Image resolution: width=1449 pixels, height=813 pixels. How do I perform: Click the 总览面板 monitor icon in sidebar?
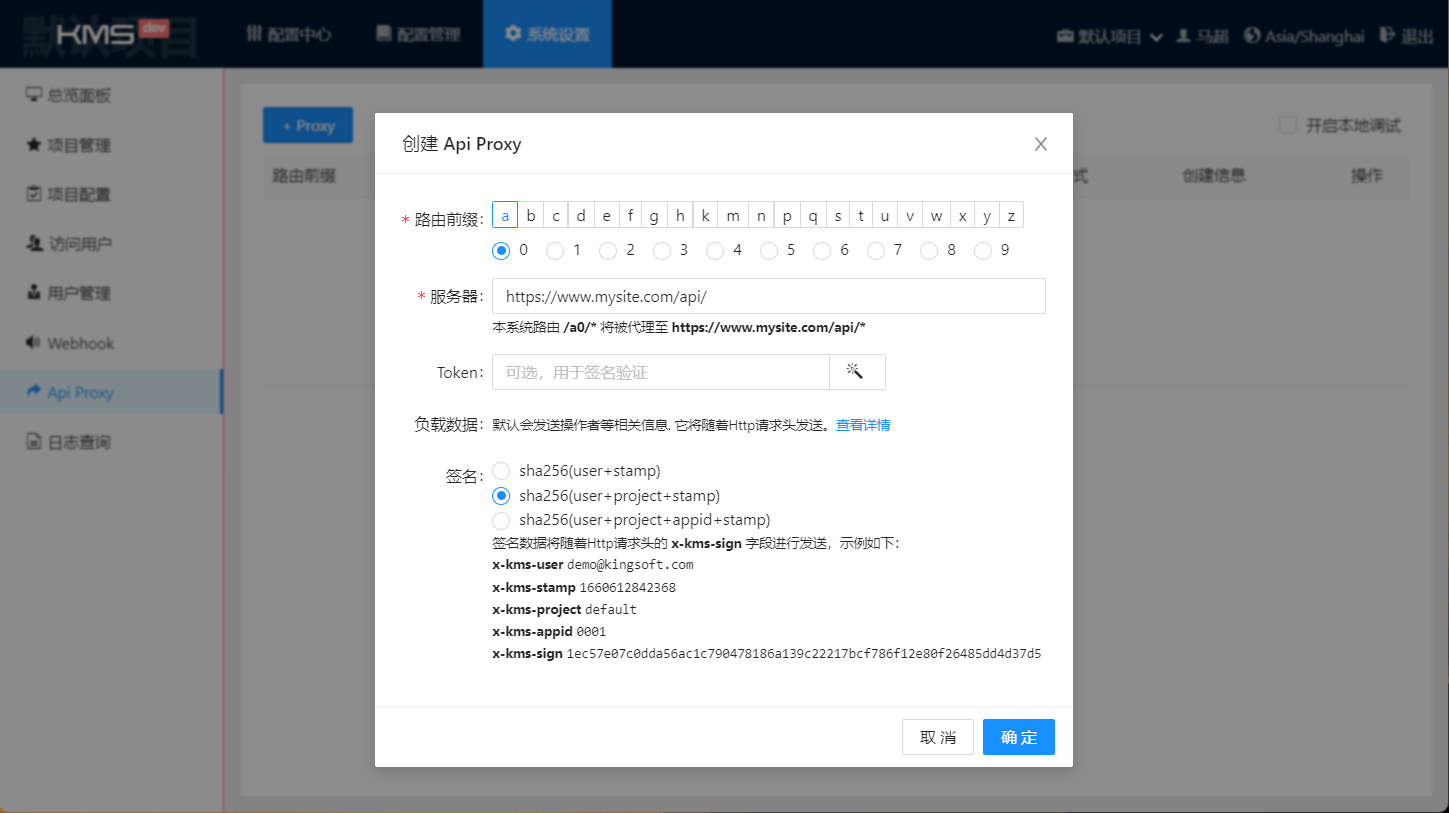[33, 95]
